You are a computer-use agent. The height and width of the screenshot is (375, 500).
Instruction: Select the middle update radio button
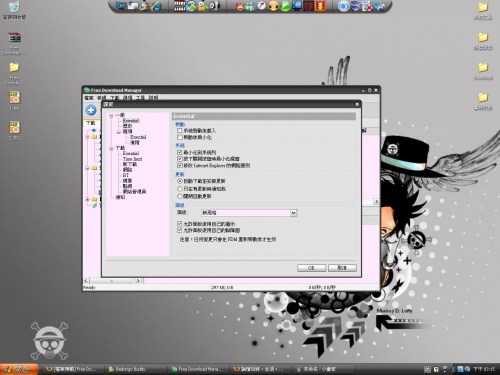pos(180,189)
